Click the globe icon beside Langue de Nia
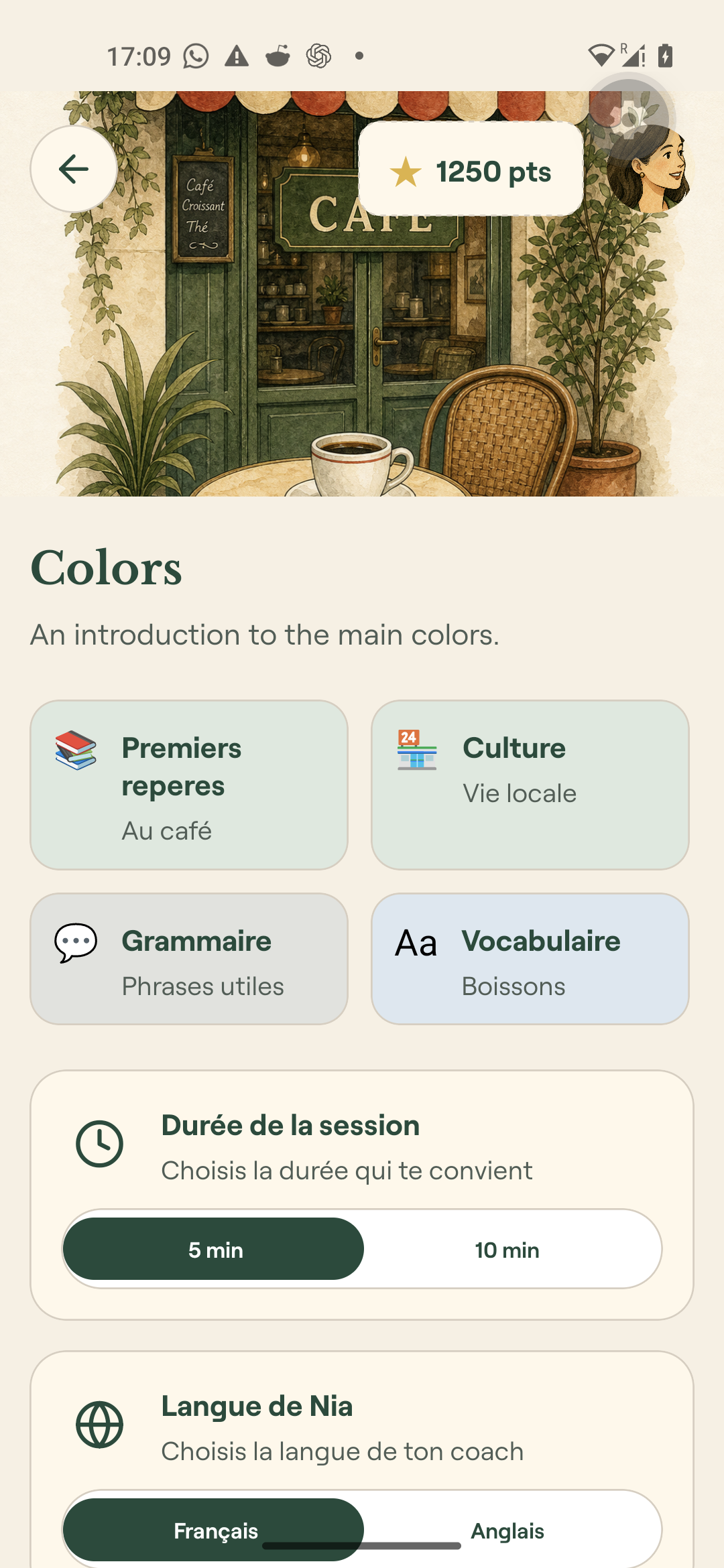The height and width of the screenshot is (1568, 724). 99,1425
